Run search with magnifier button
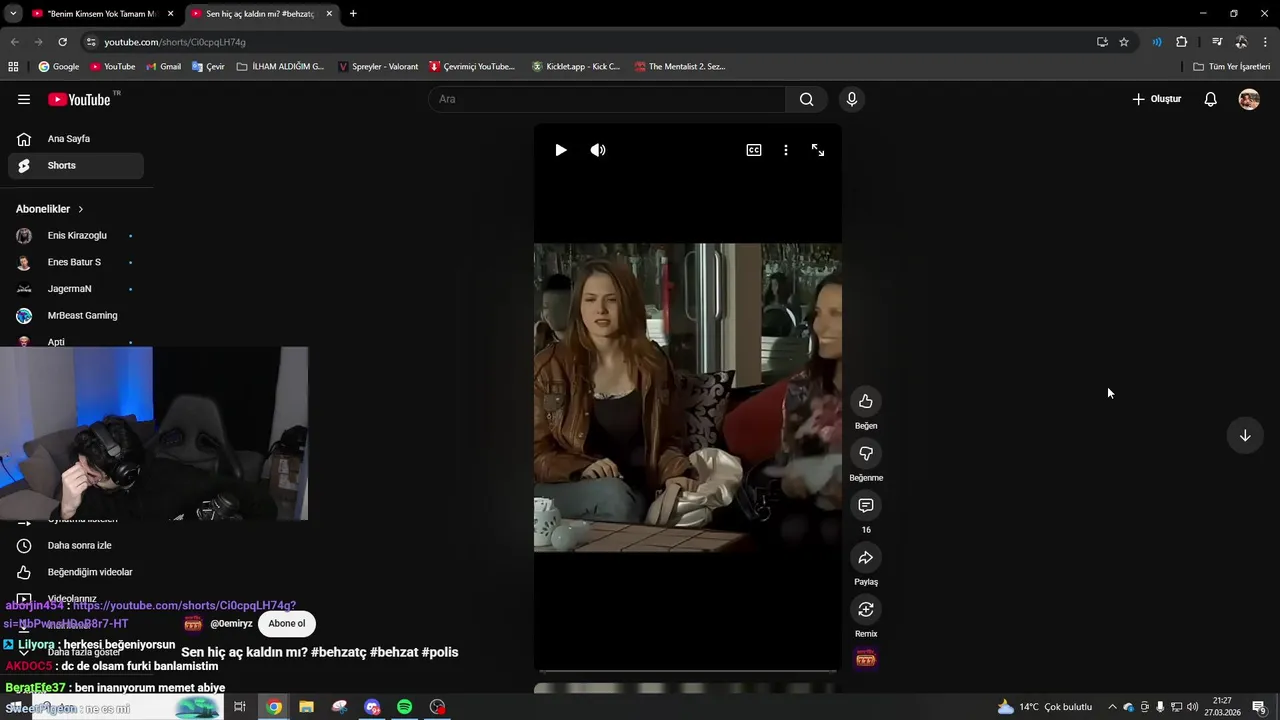 pos(806,99)
